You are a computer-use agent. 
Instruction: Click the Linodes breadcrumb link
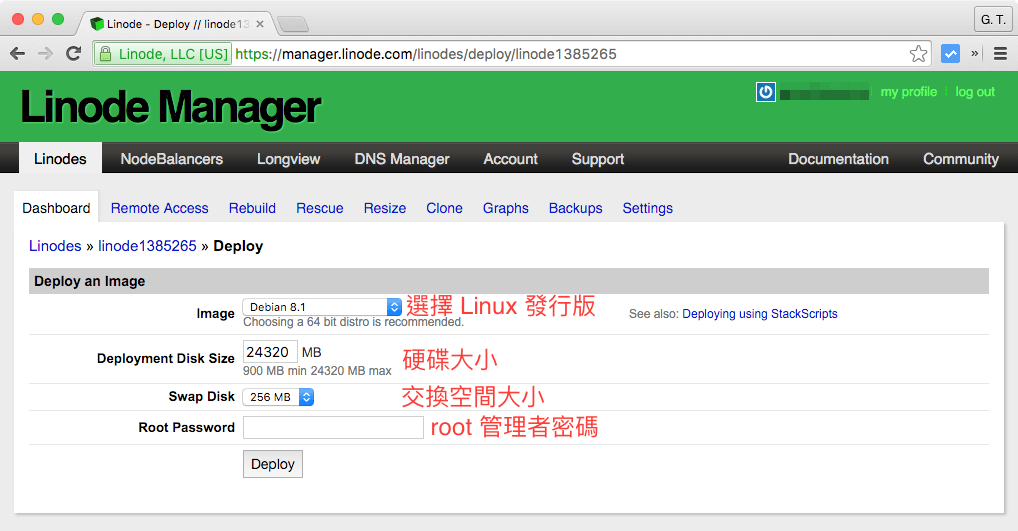[55, 246]
